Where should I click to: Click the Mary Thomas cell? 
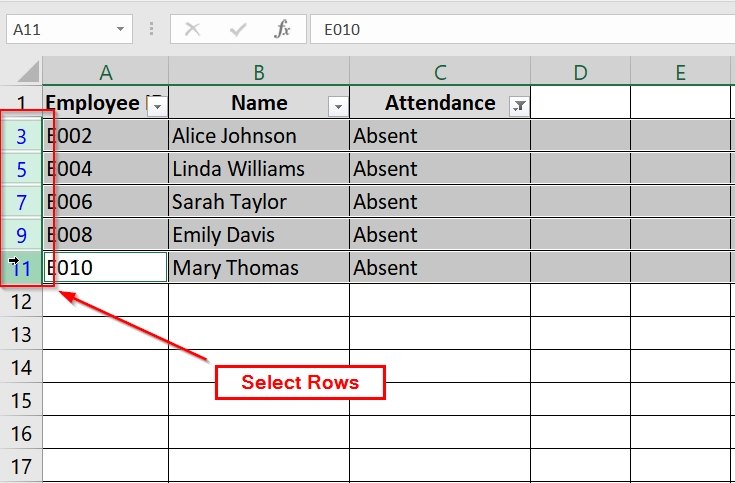click(x=259, y=267)
